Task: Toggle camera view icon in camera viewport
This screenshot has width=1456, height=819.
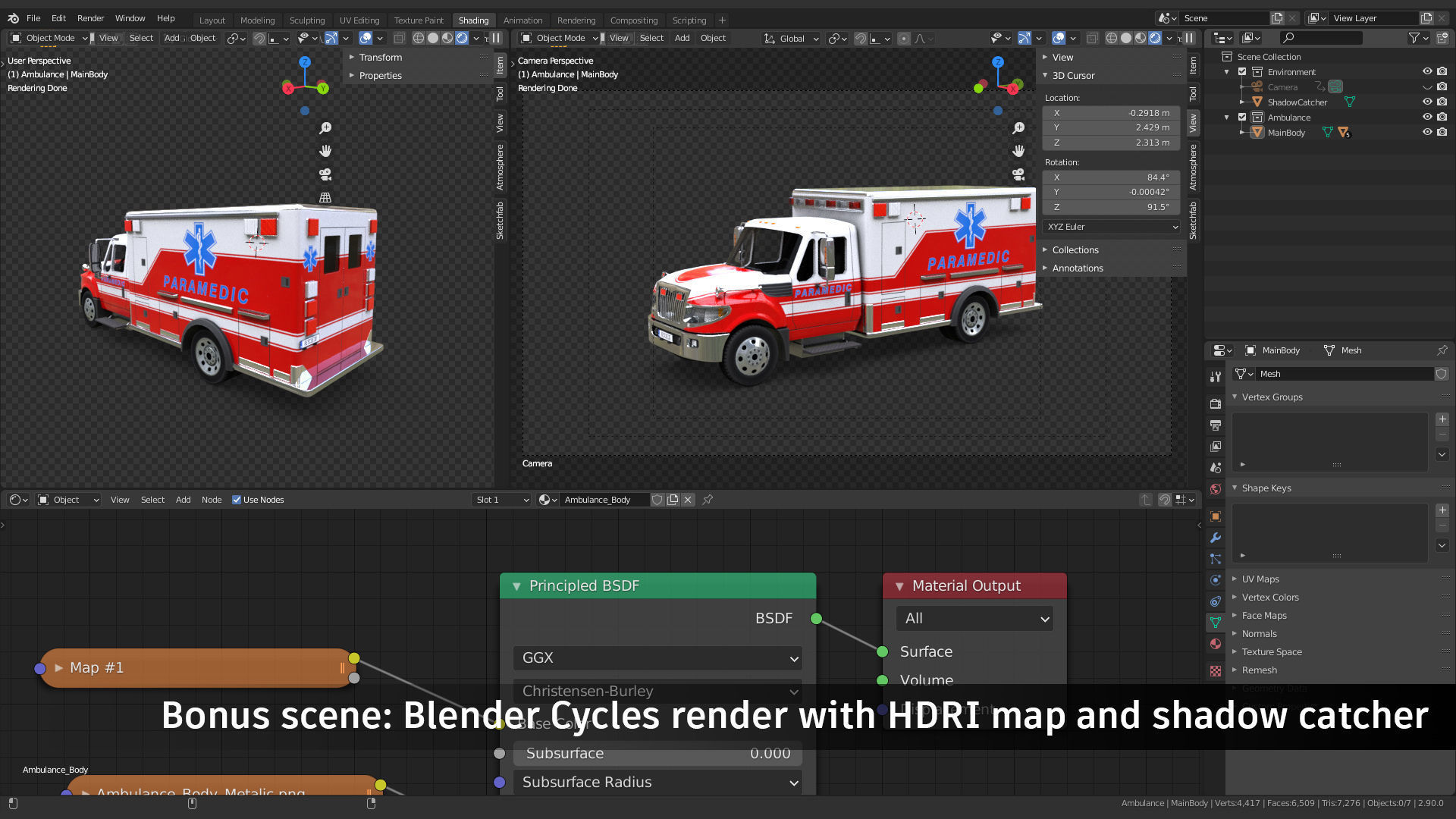Action: pos(1018,174)
